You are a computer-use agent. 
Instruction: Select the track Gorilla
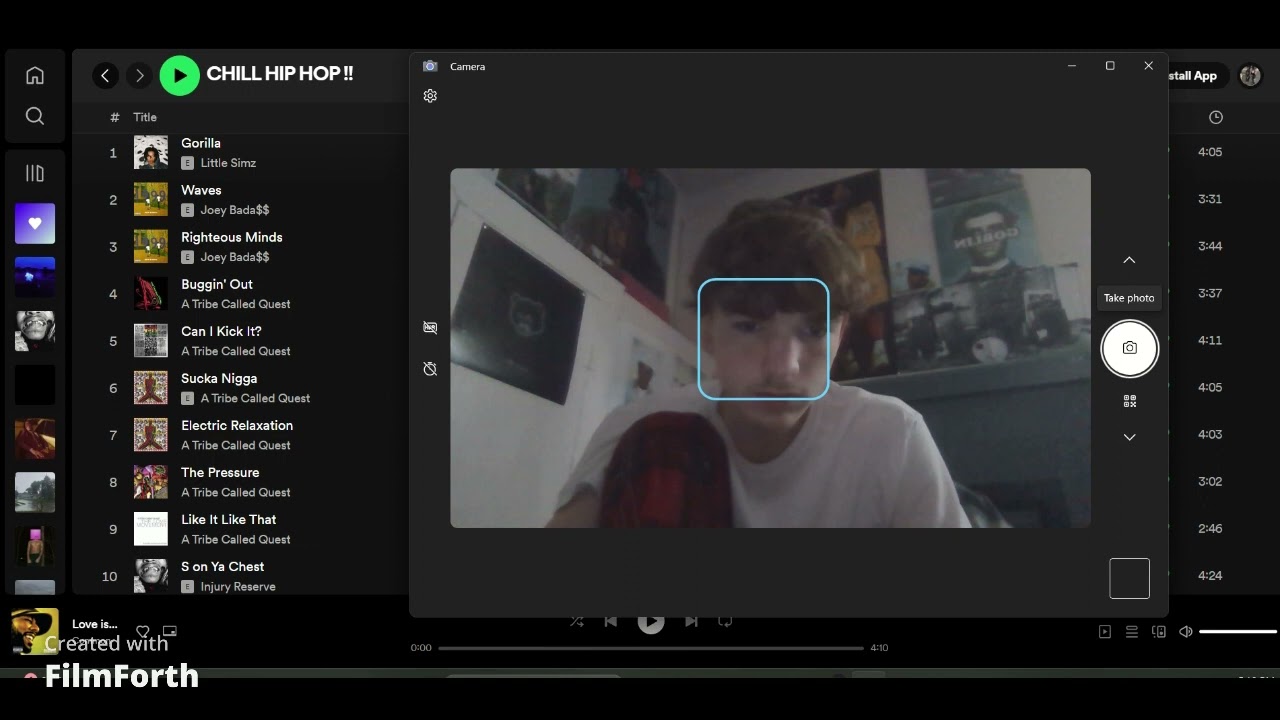(201, 143)
